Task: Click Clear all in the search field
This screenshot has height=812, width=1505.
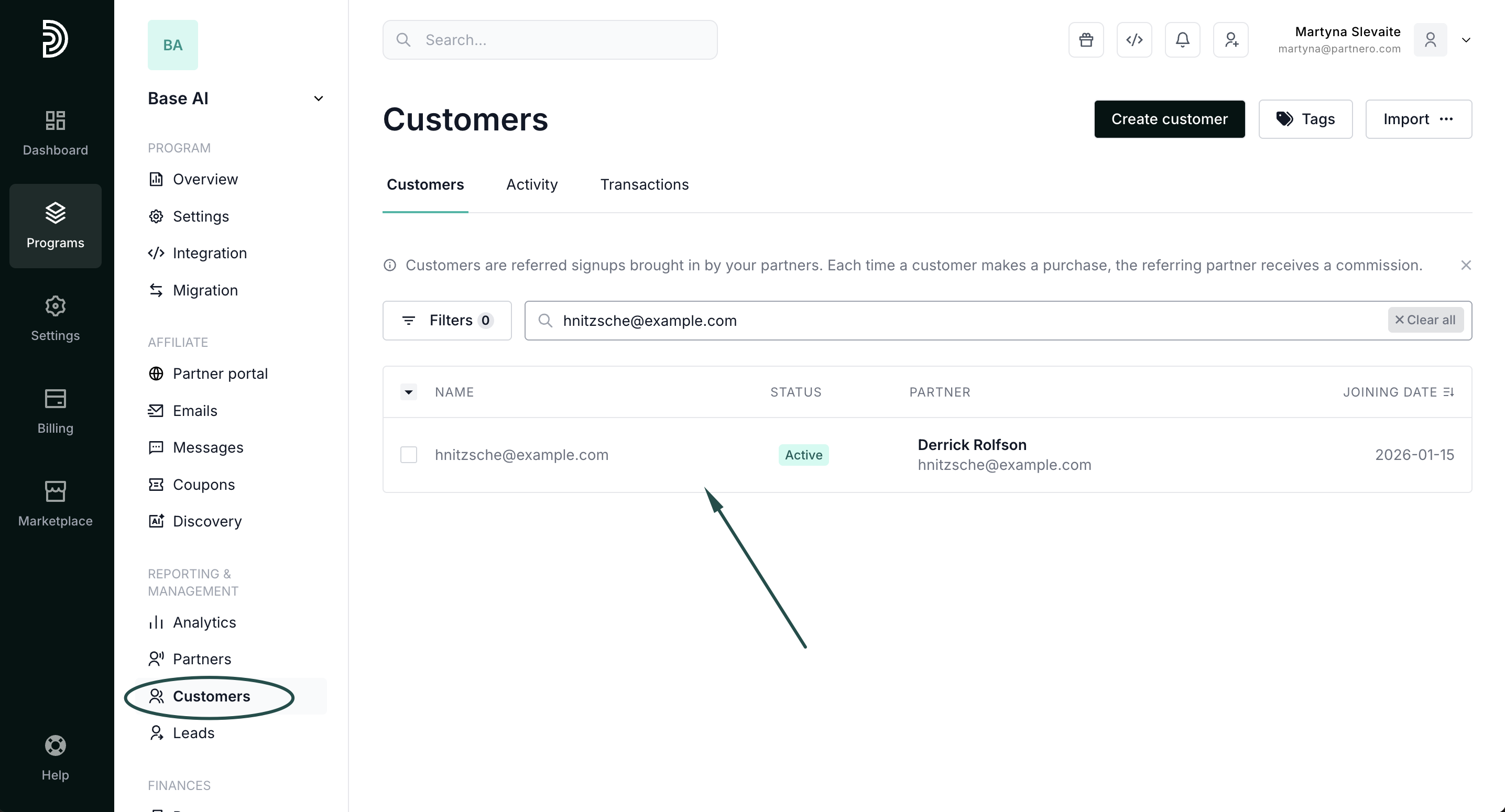Action: coord(1424,320)
